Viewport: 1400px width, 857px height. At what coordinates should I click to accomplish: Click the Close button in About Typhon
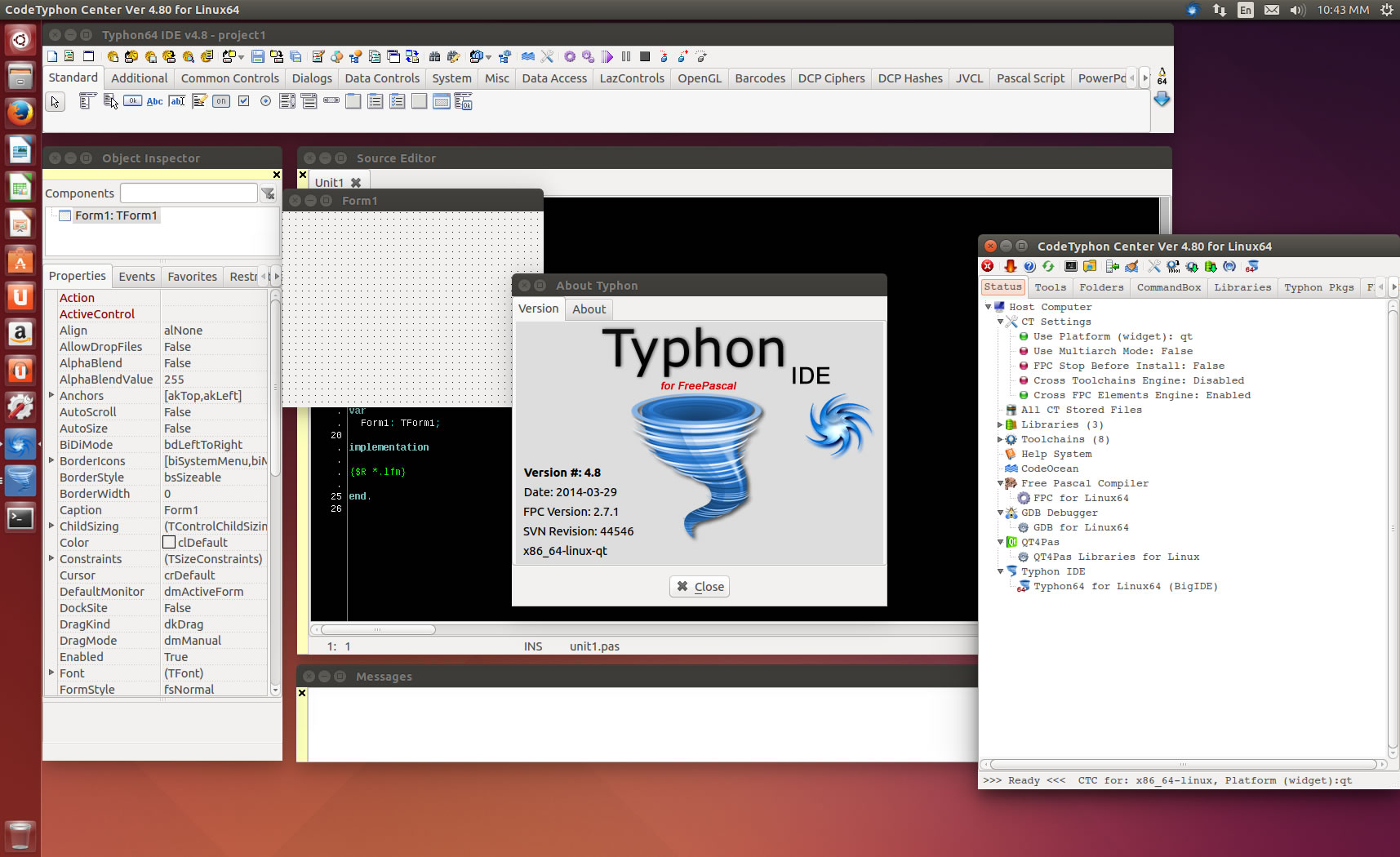click(x=700, y=586)
